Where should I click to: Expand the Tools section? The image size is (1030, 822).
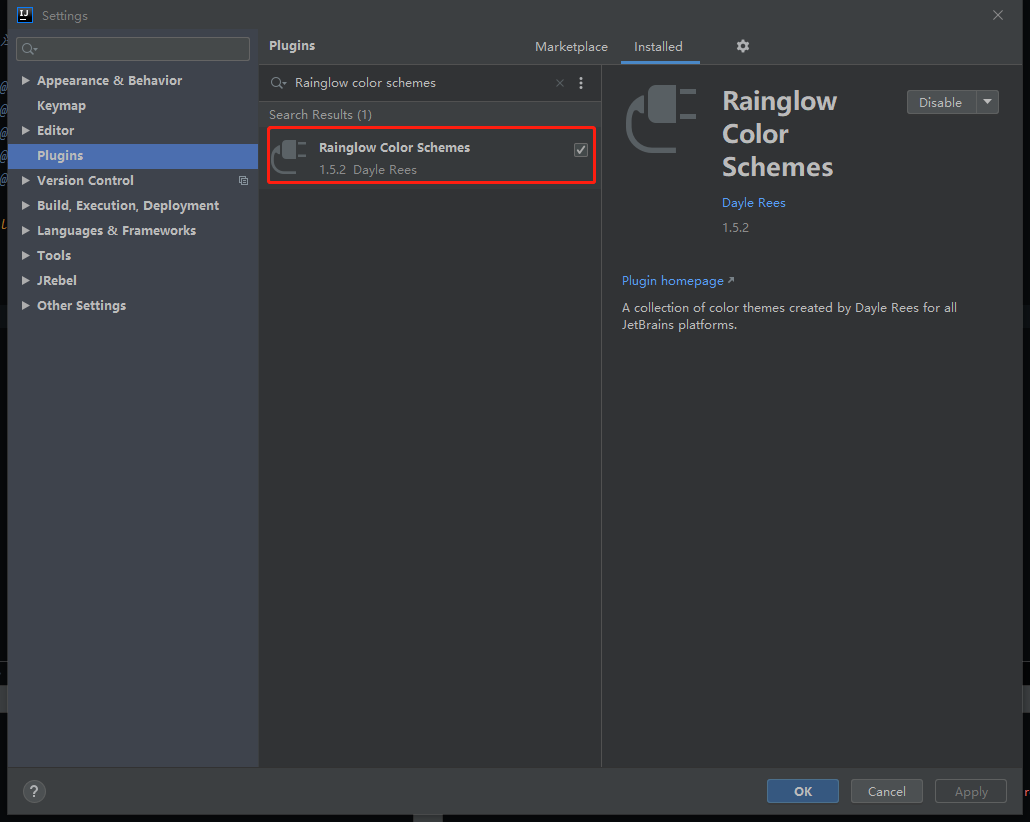pos(26,255)
